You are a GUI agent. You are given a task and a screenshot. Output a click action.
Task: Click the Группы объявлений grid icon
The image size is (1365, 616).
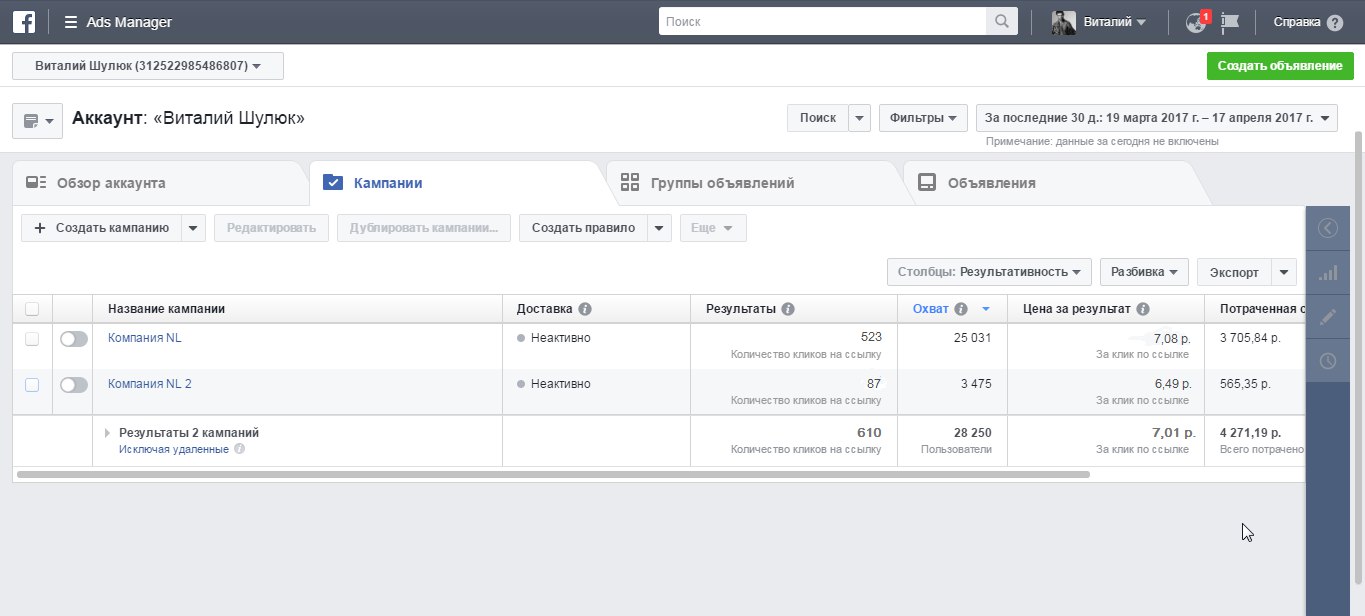pyautogui.click(x=630, y=182)
